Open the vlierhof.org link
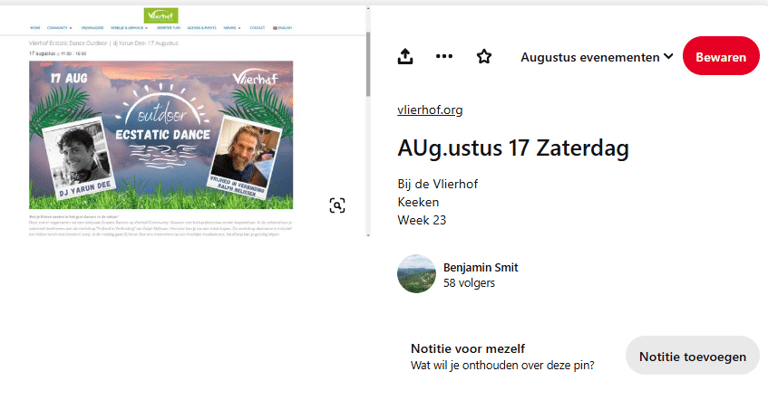The height and width of the screenshot is (400, 768). [x=430, y=110]
